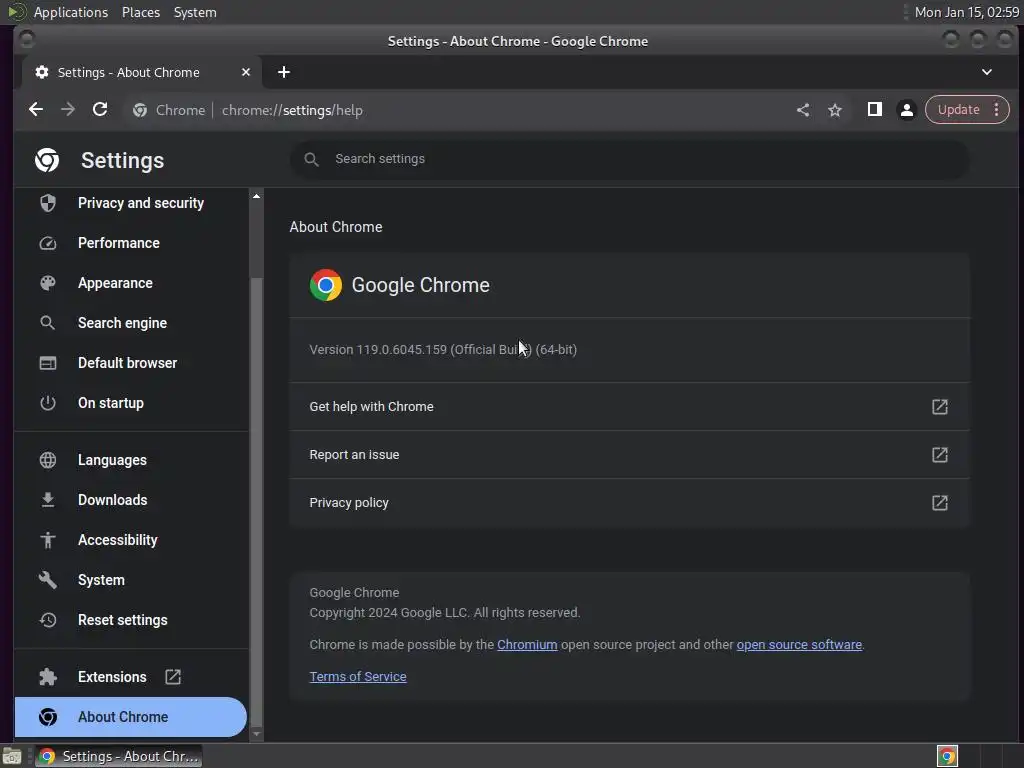
Task: Open the Appearance settings section
Action: (115, 283)
